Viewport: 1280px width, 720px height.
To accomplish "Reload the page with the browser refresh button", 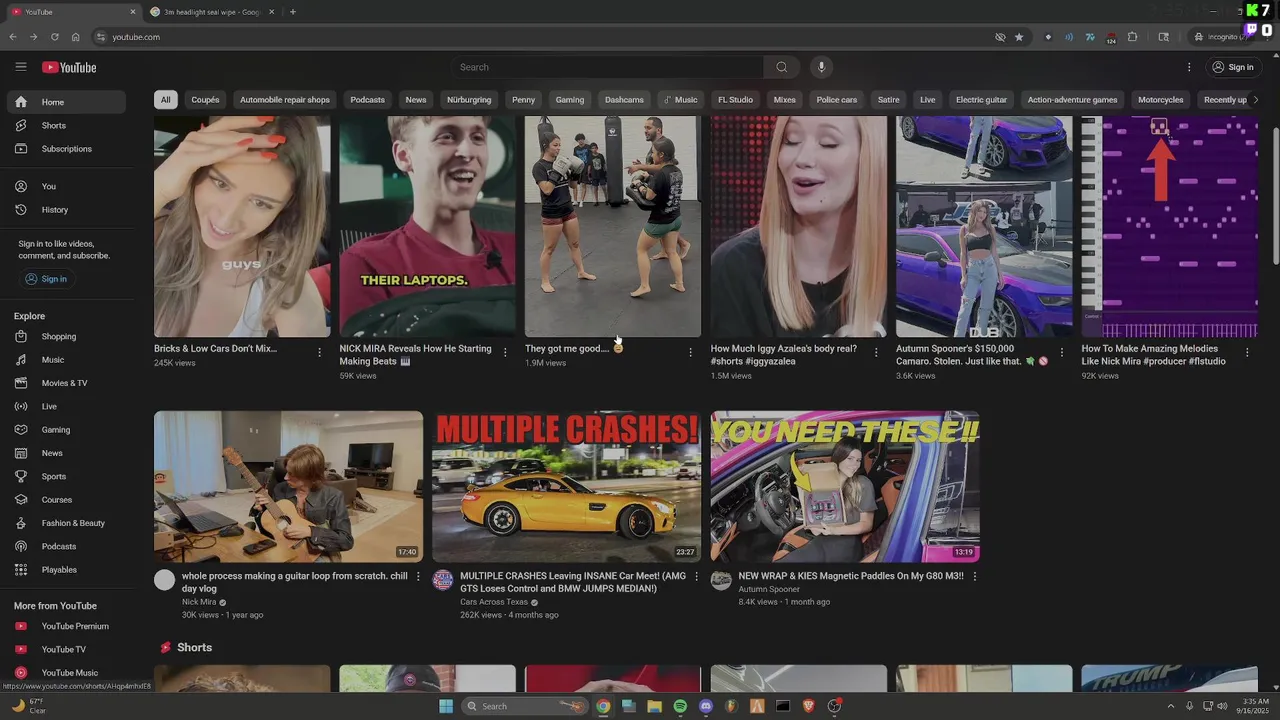I will pos(54,37).
